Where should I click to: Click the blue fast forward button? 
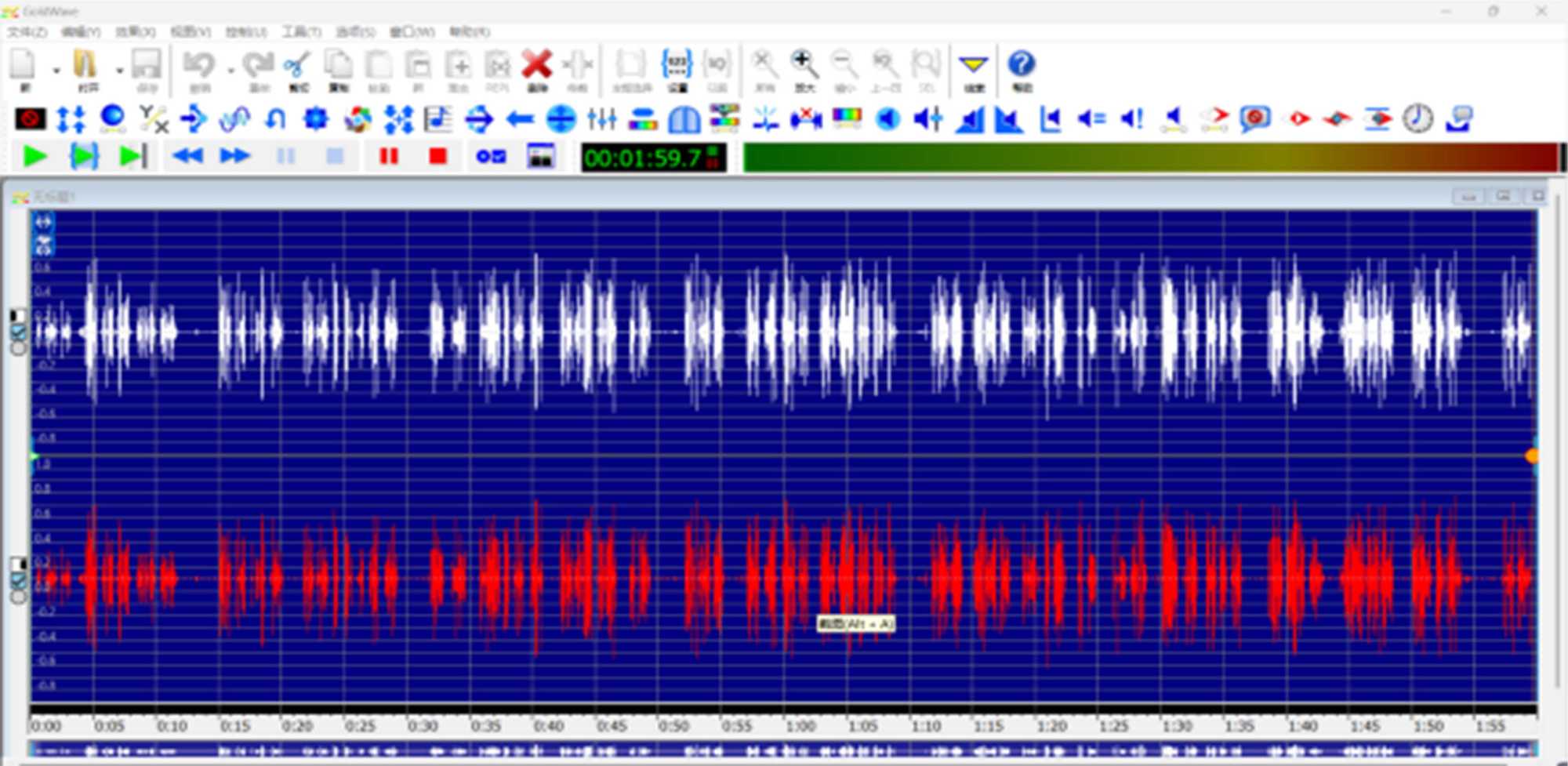[234, 157]
